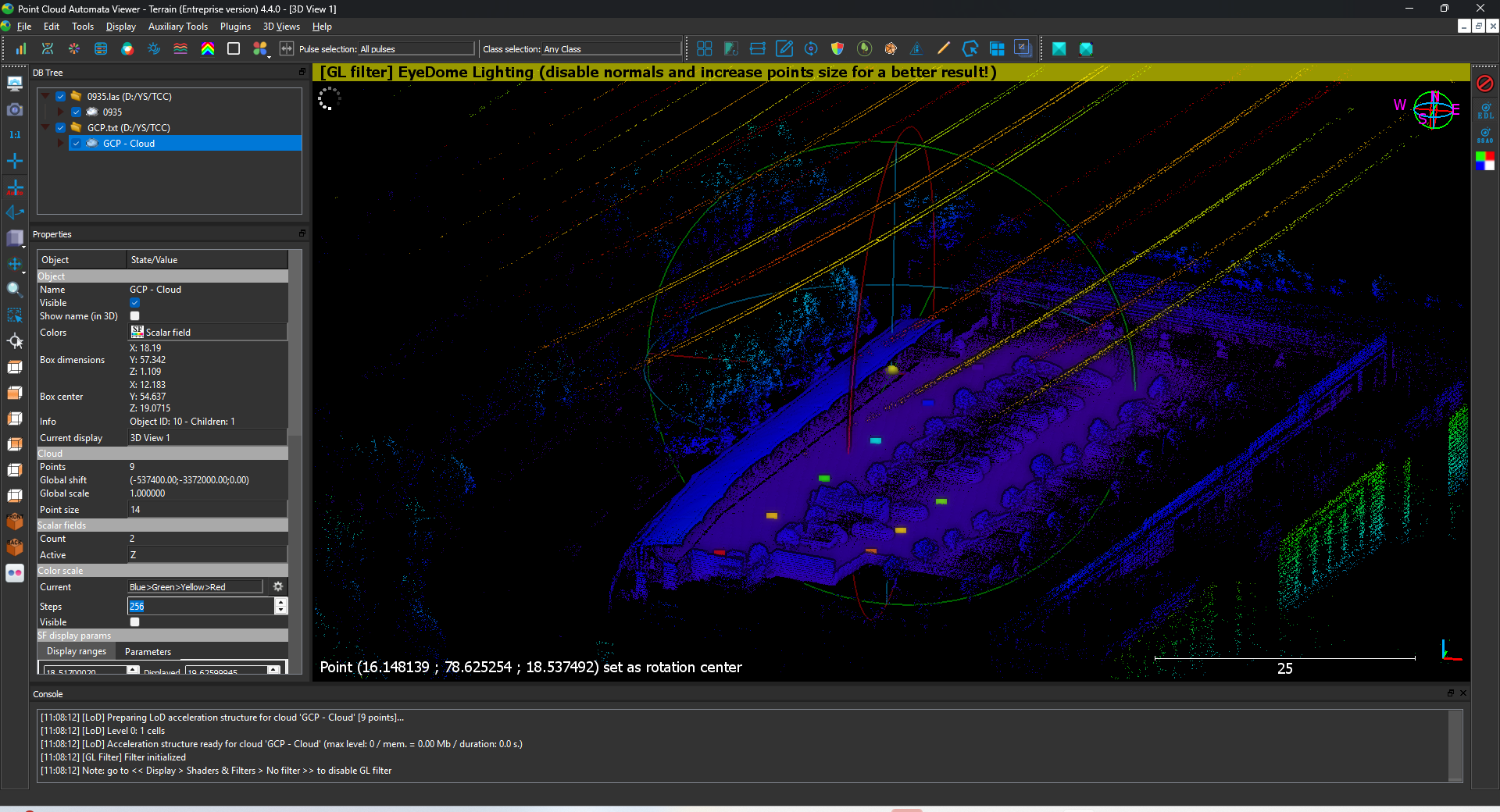
Task: Click the yellow pencil tool icon
Action: (943, 48)
